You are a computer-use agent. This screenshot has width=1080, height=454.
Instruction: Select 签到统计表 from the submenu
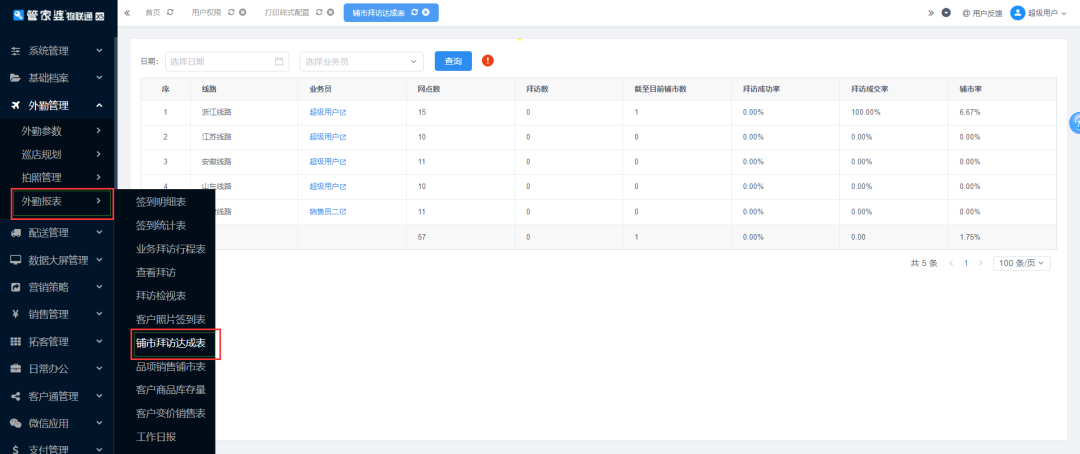(x=161, y=226)
